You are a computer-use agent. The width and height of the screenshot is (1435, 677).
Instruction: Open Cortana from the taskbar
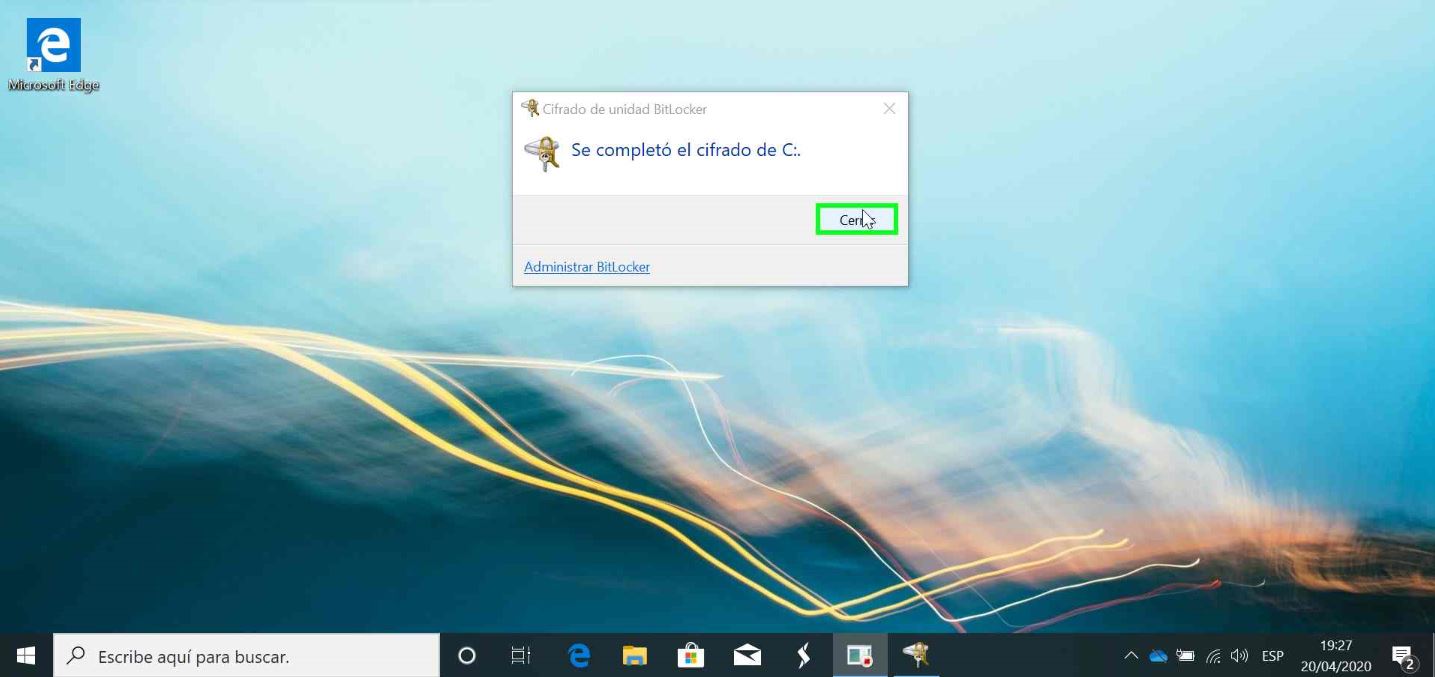click(x=466, y=656)
